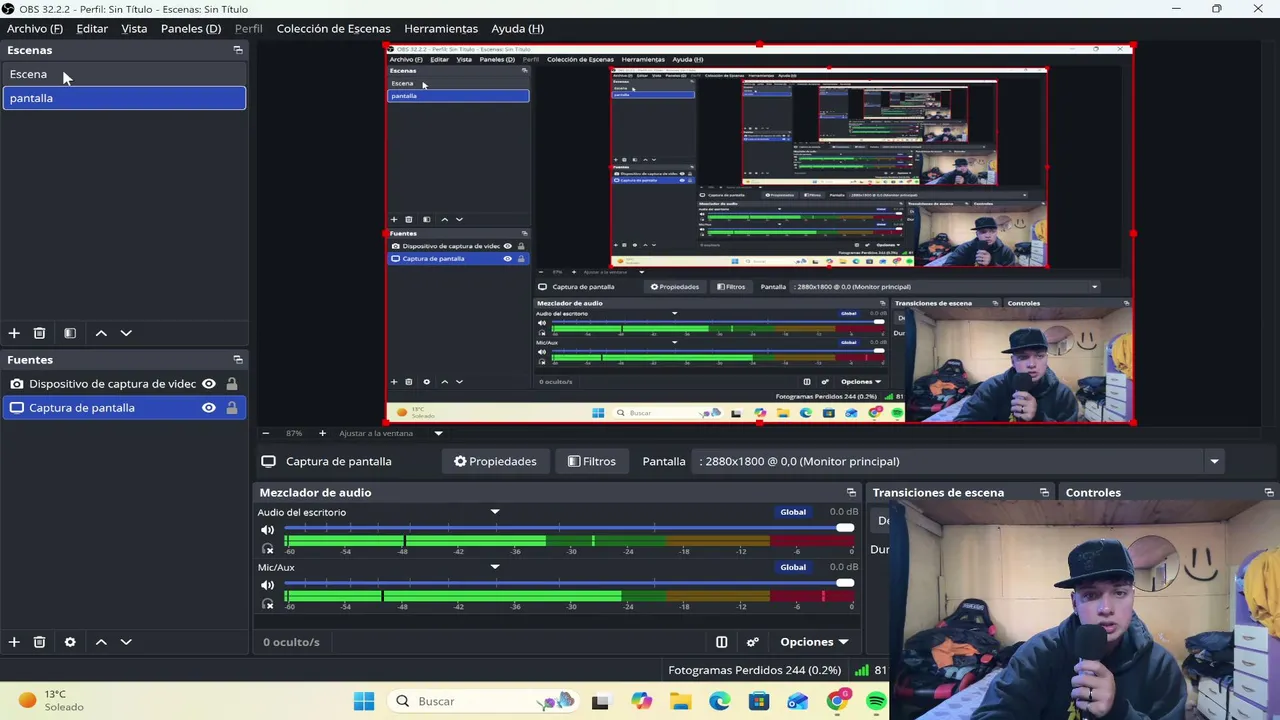Open source properties gear in Fuentes toolbar
1280x720 pixels.
click(x=70, y=642)
